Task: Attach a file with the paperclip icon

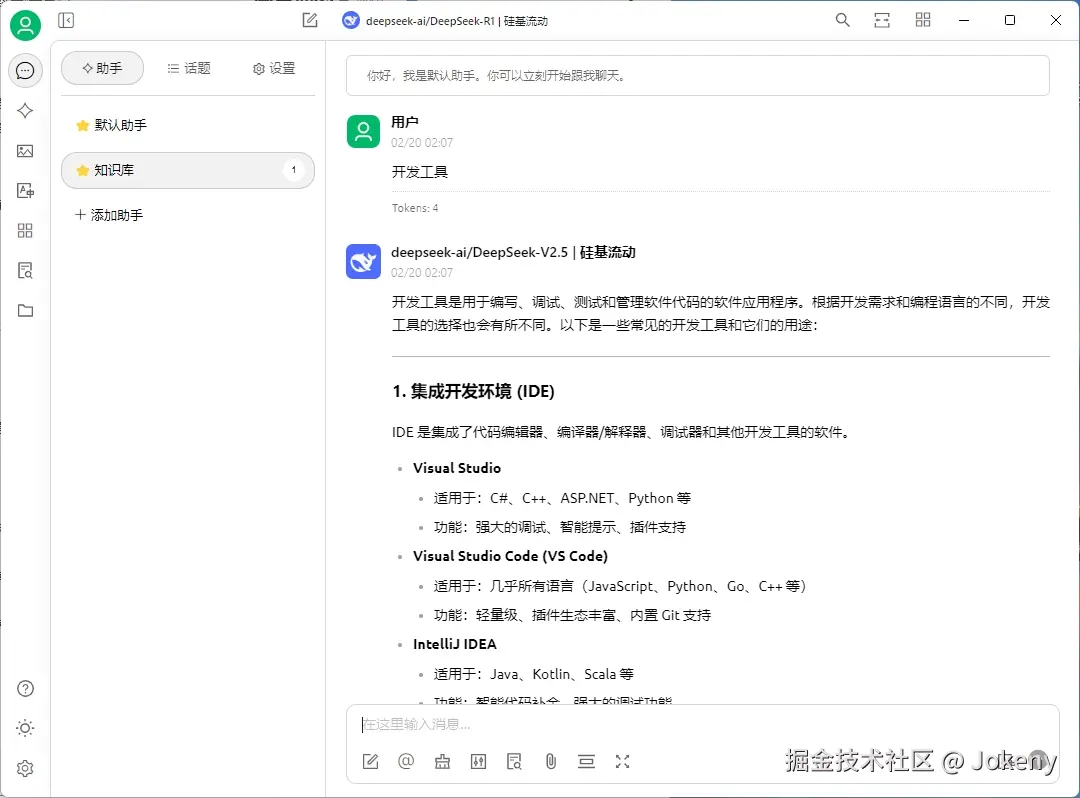Action: (550, 762)
